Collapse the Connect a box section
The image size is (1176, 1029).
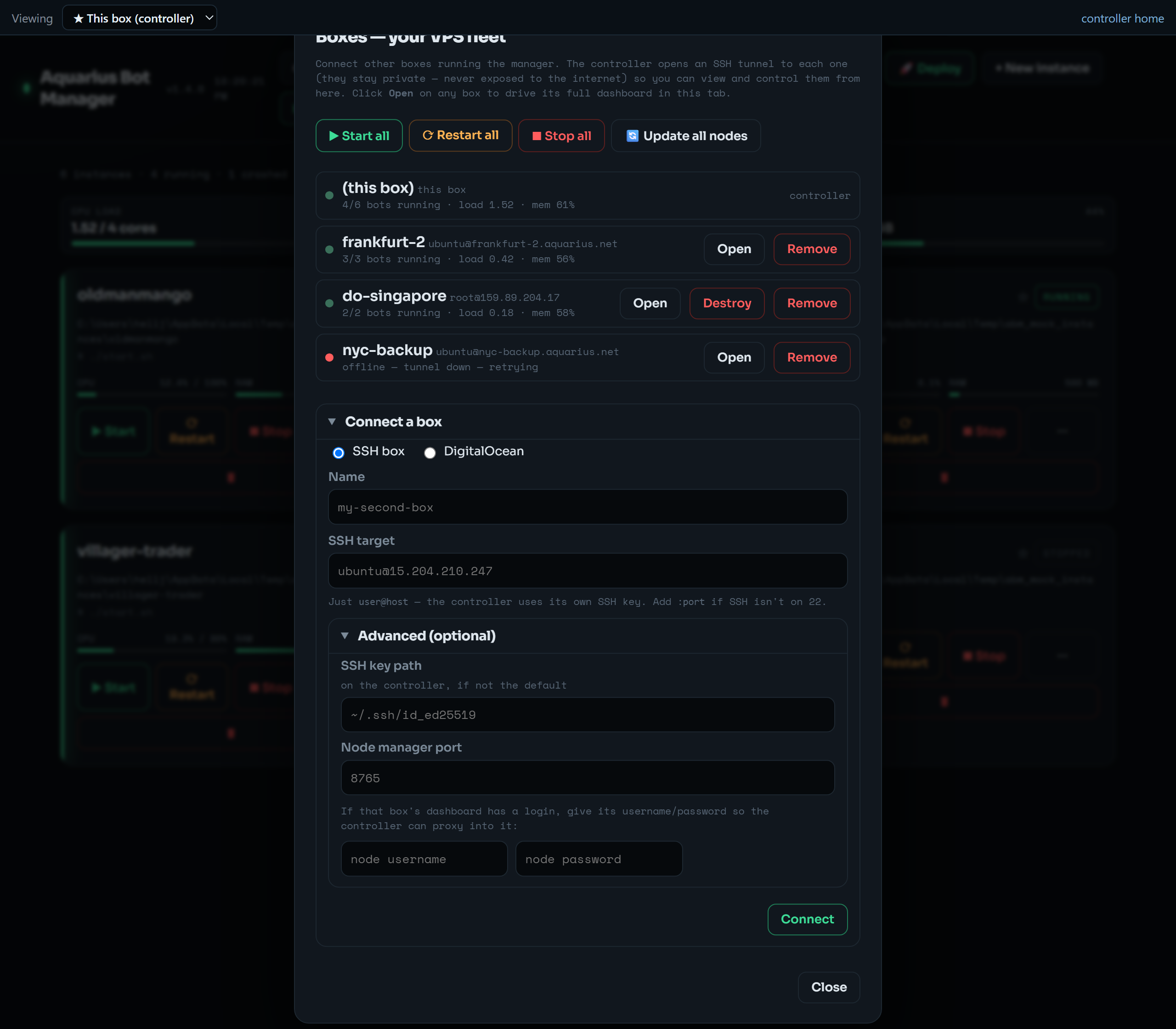588,422
